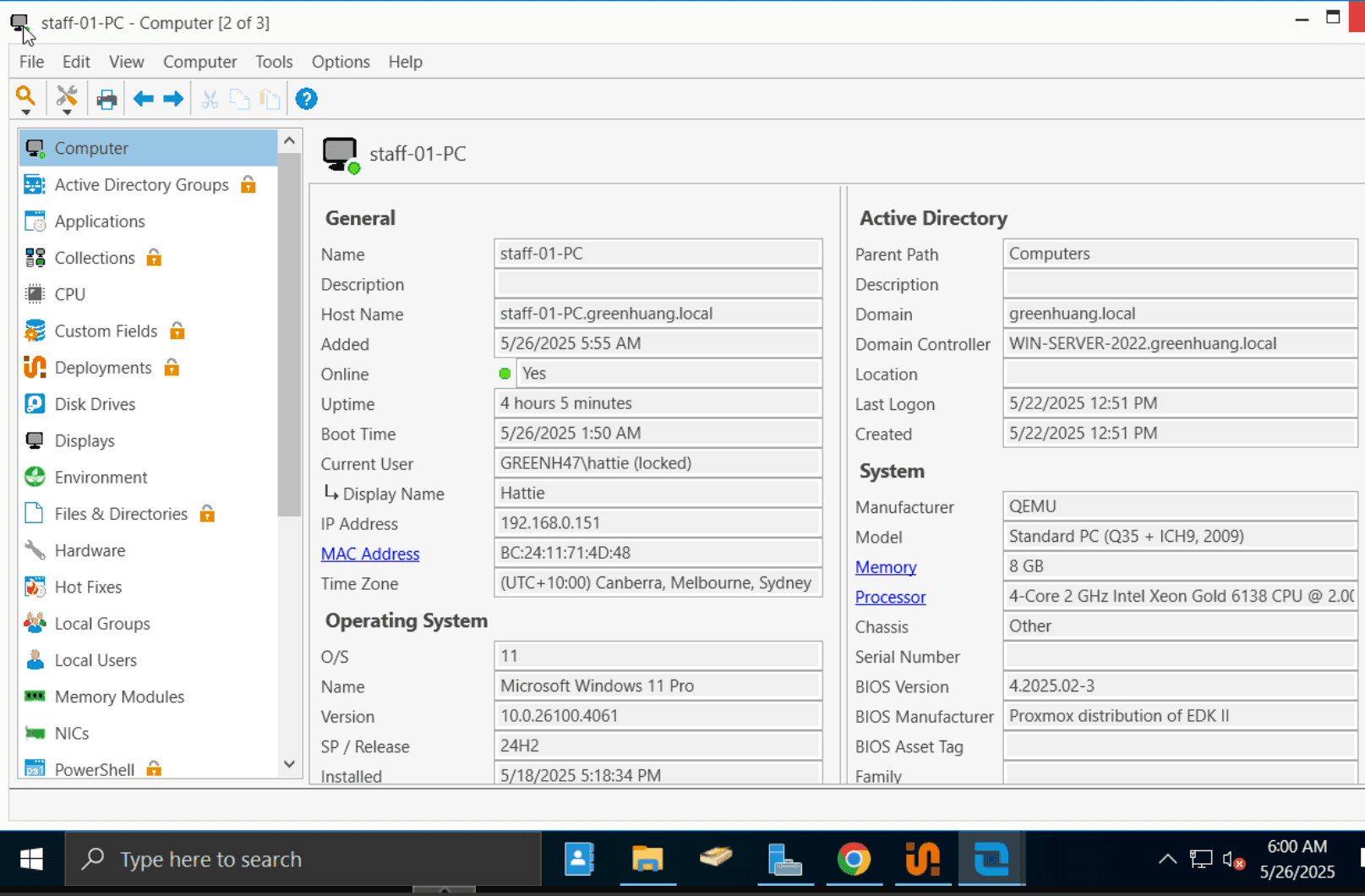1365x896 pixels.
Task: Open Environment page
Action: point(101,477)
